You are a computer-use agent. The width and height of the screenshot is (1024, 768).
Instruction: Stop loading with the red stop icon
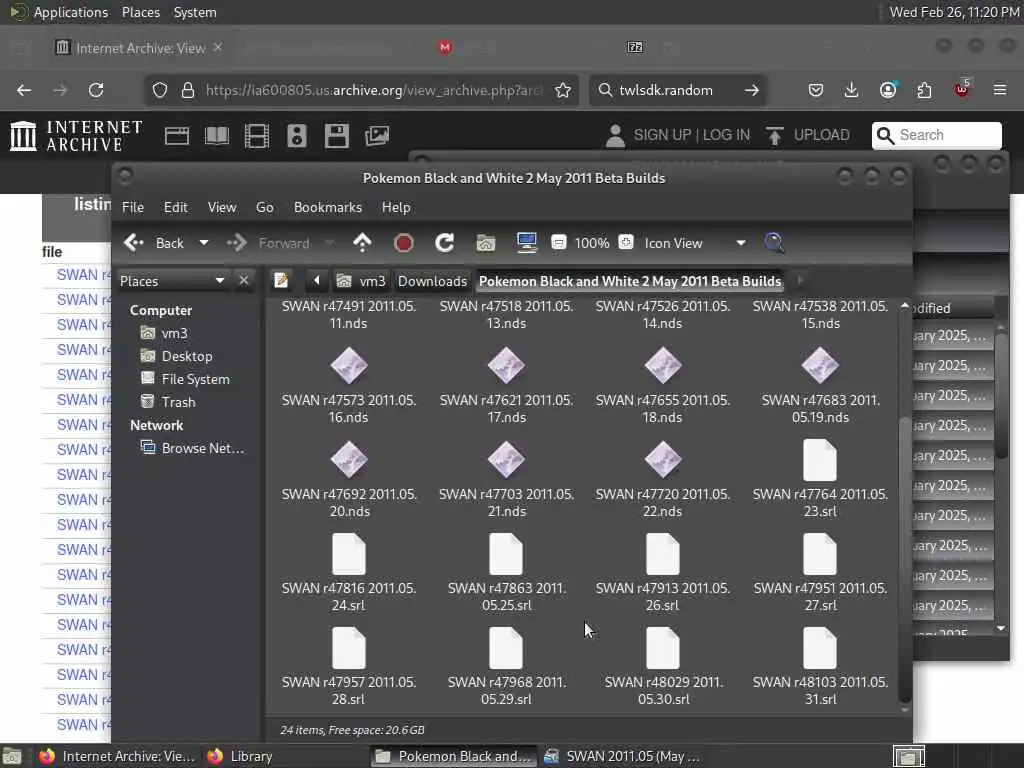(x=404, y=243)
